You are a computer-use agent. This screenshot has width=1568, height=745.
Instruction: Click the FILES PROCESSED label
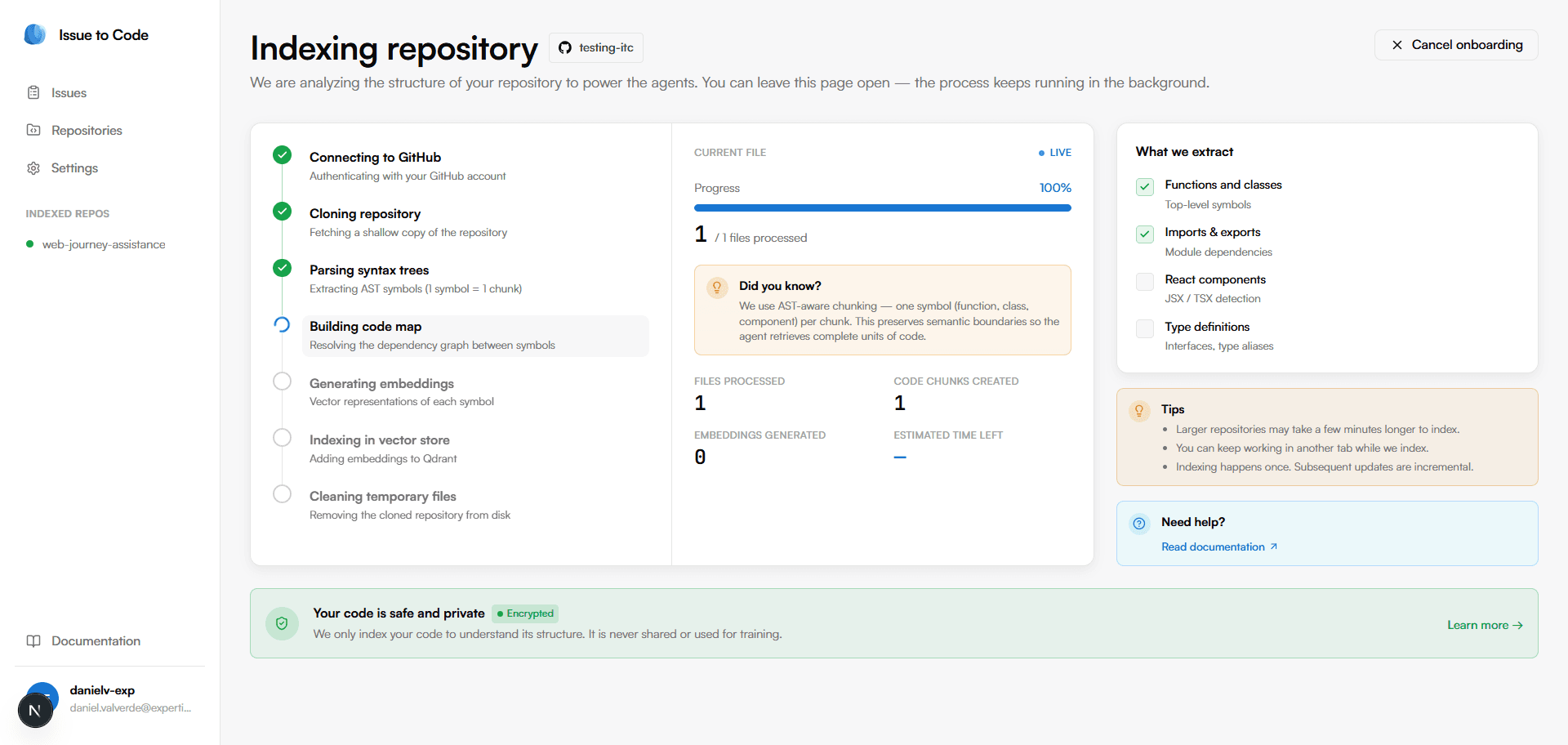point(739,381)
